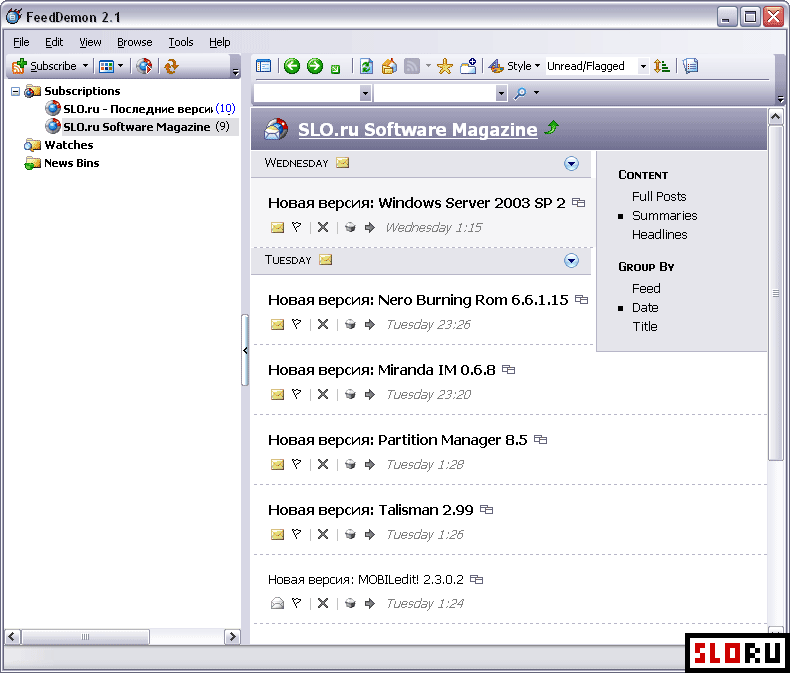The image size is (790, 673).
Task: Click the sort order icon
Action: pyautogui.click(x=662, y=66)
